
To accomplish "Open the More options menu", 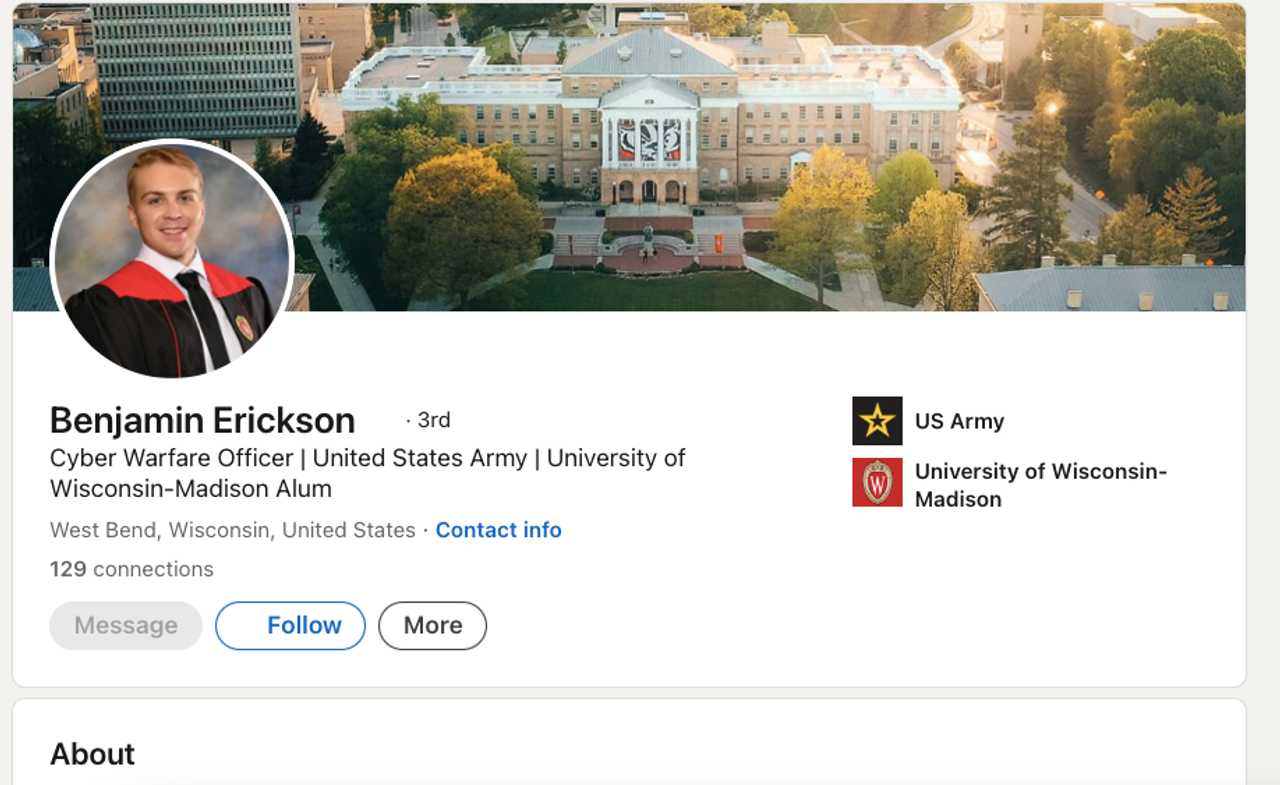I will coord(432,625).
